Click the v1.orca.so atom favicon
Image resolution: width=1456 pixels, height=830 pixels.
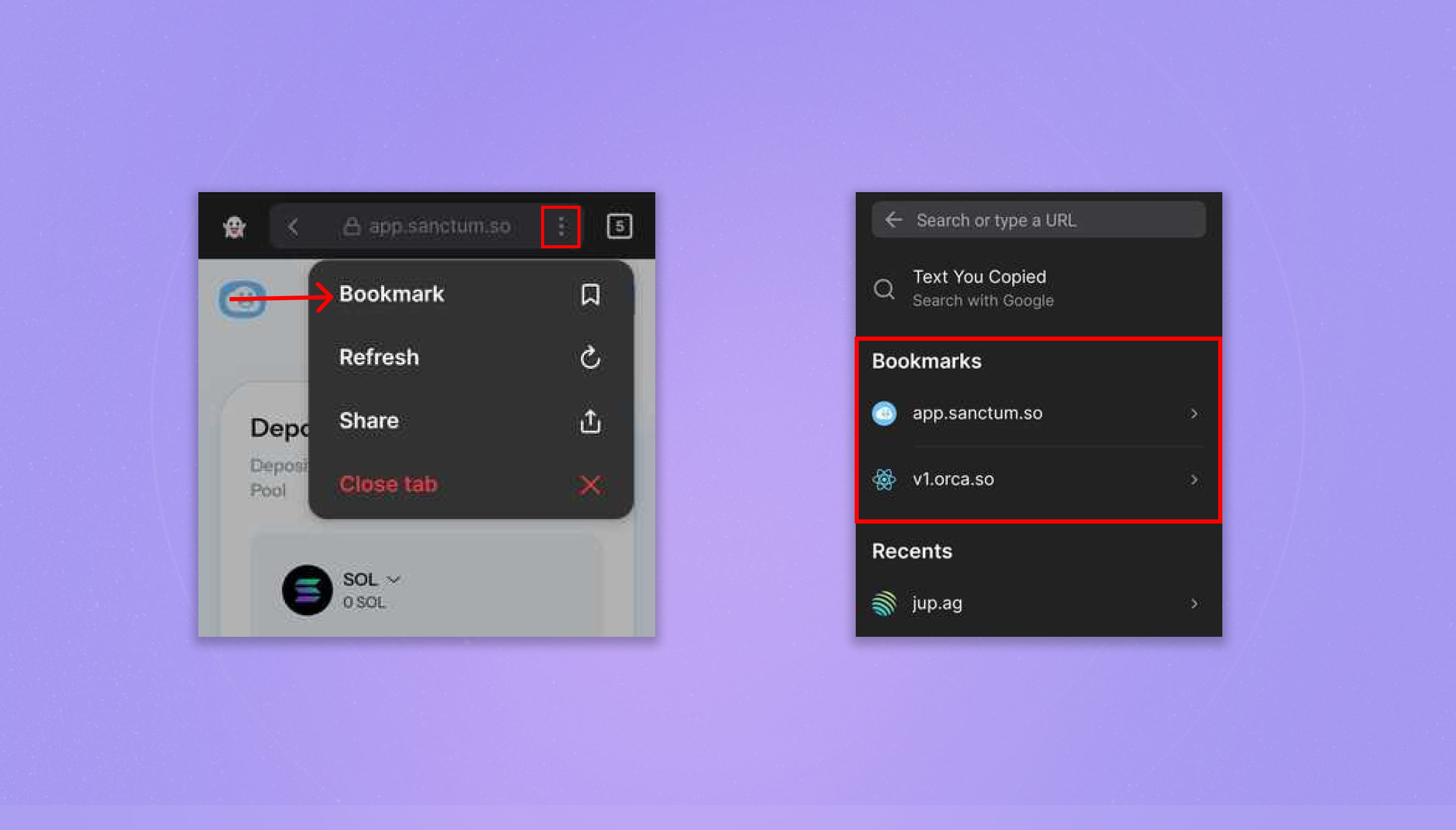(x=884, y=479)
